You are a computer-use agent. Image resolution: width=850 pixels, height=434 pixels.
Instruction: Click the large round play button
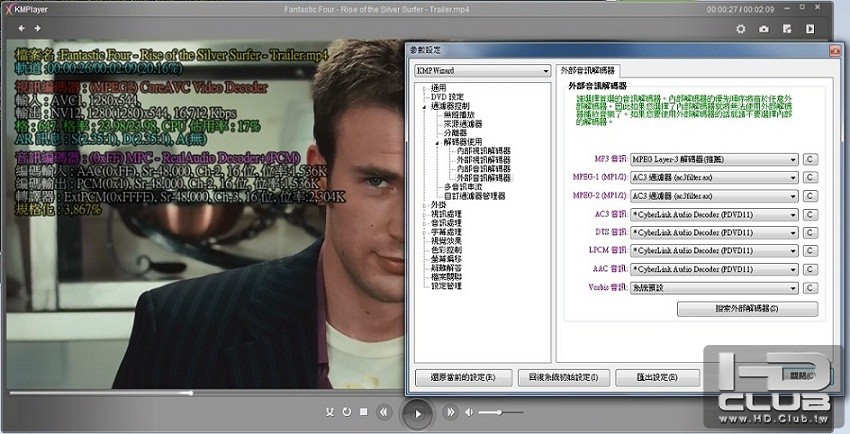point(417,413)
